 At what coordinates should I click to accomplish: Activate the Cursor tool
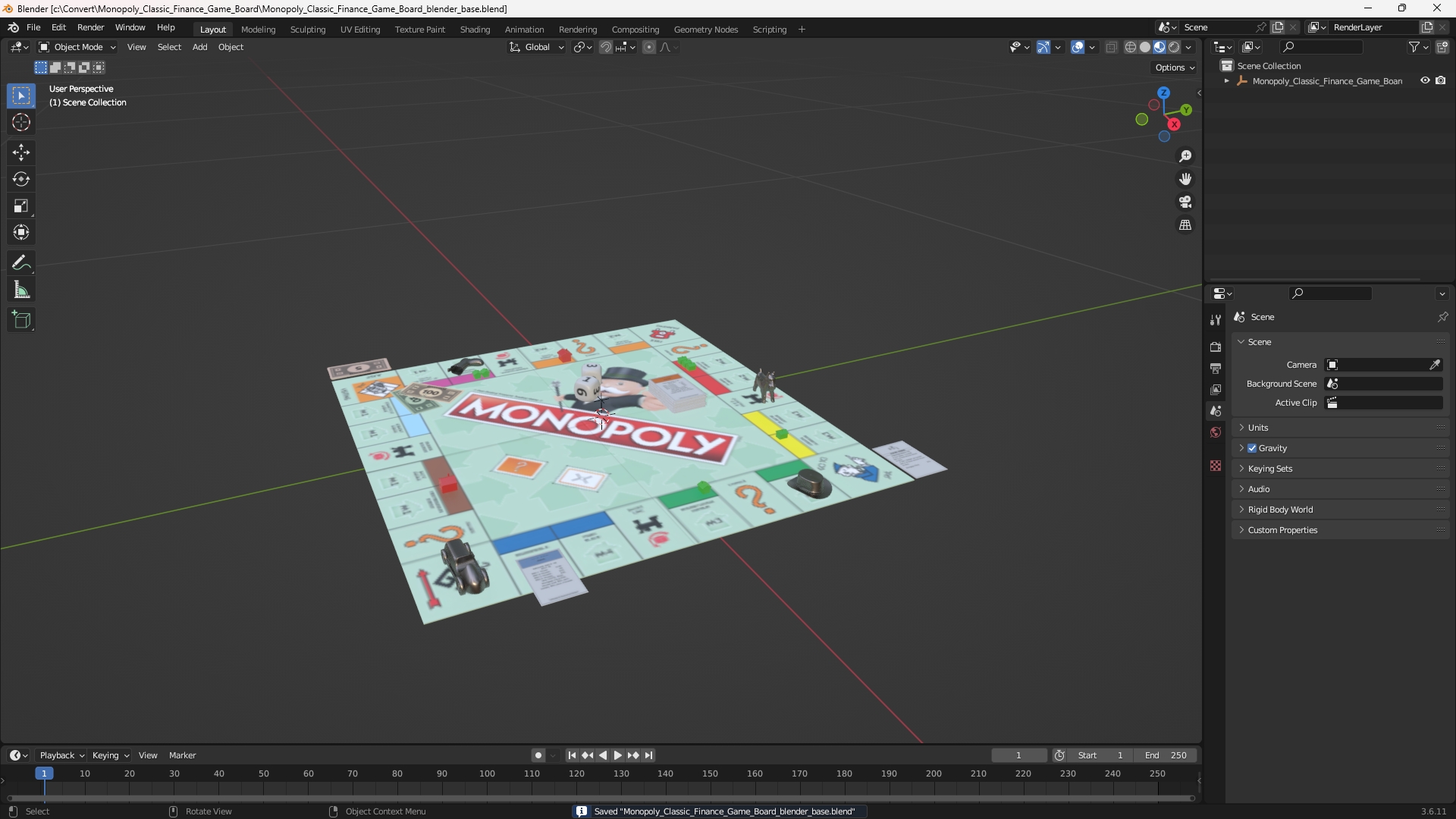[x=21, y=122]
